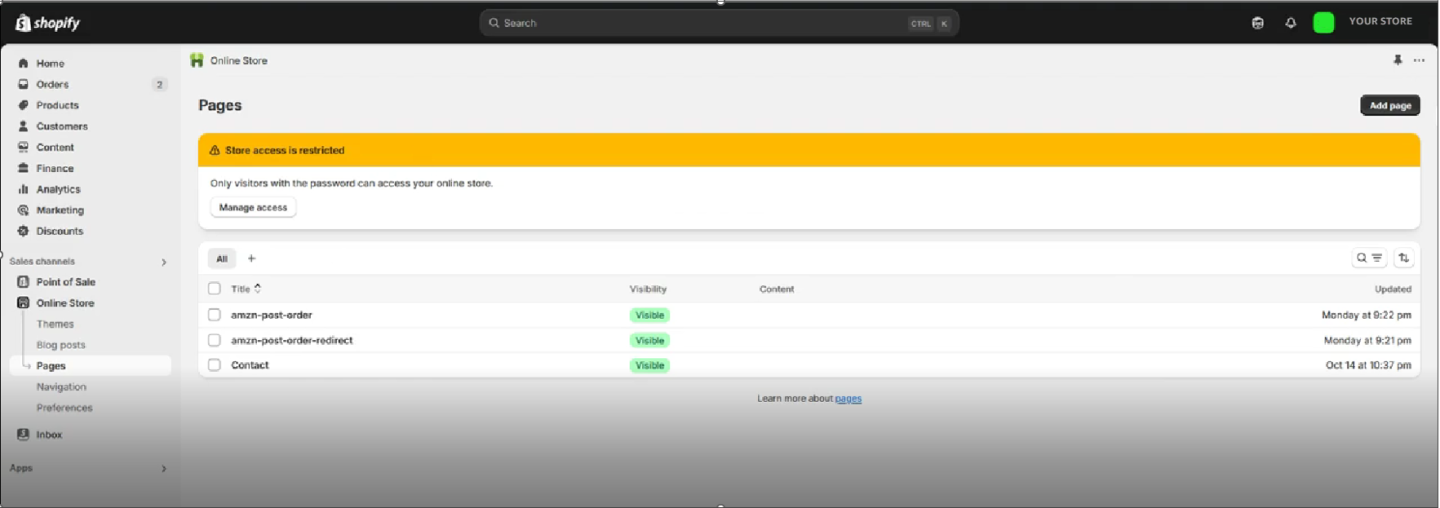Viewport: 1440px width, 508px height.
Task: Click the Inbox app icon
Action: tap(23, 435)
